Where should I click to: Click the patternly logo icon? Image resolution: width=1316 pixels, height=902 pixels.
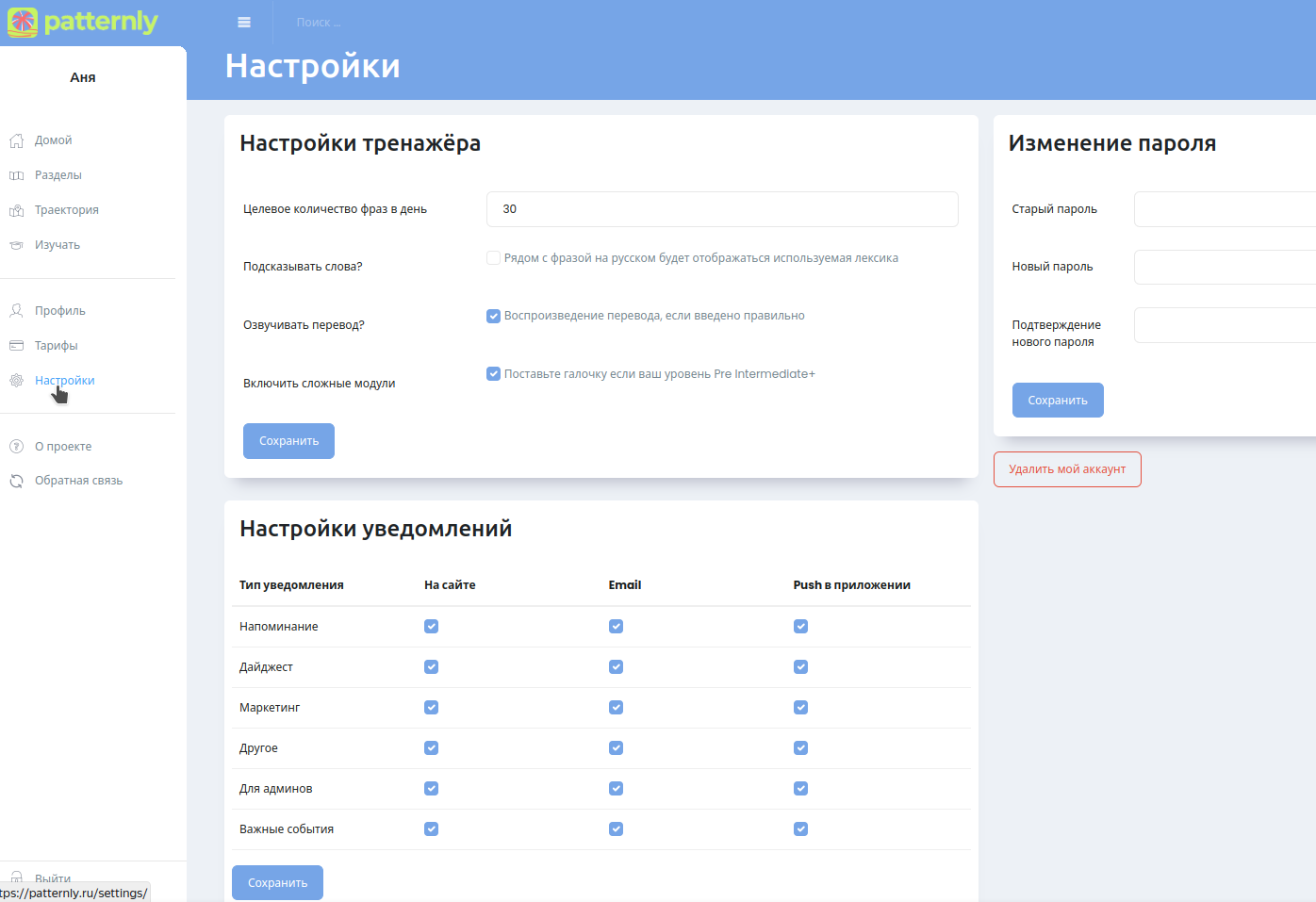pos(23,22)
